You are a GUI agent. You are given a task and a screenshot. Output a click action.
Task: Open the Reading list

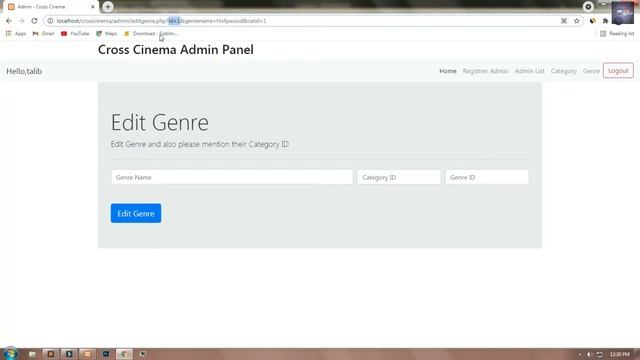(617, 33)
